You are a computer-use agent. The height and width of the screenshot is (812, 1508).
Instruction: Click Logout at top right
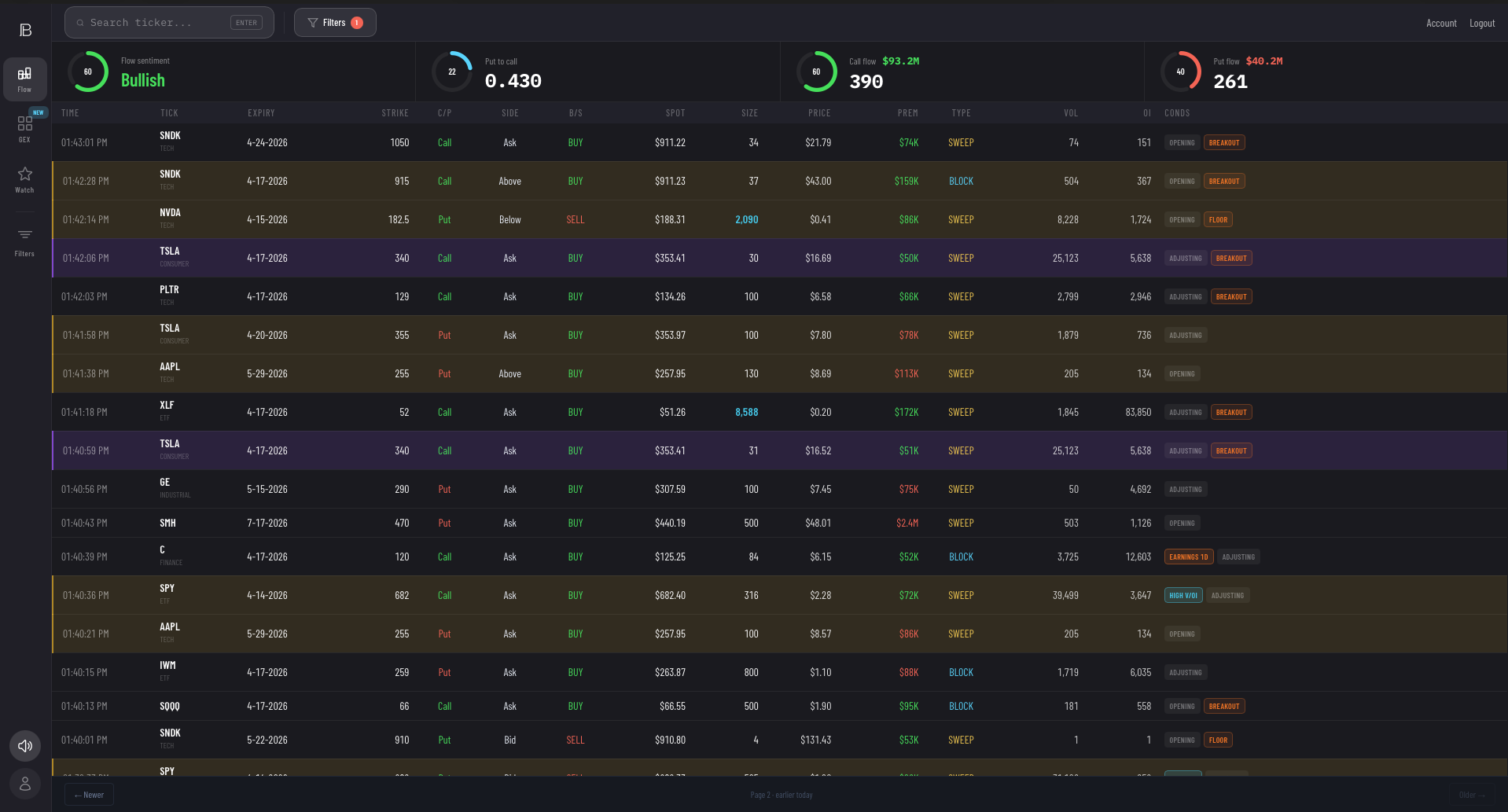coord(1481,23)
